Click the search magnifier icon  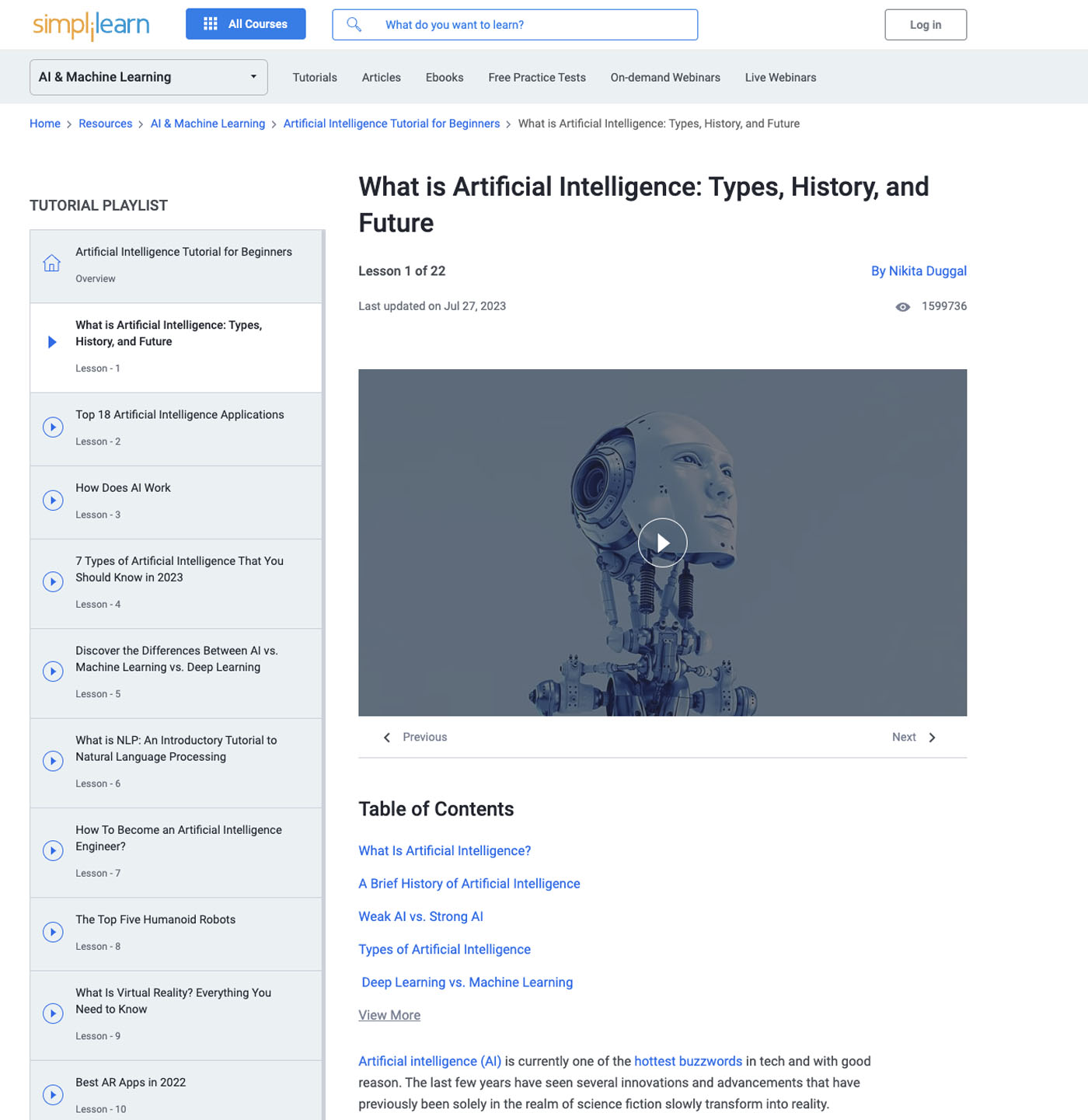click(x=354, y=25)
